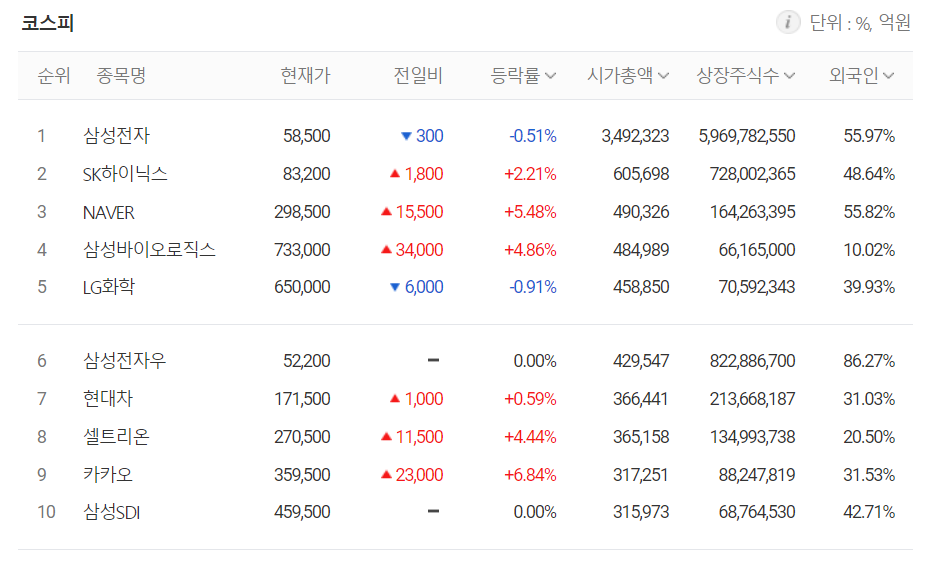Viewport: 951px width, 568px height.
Task: Click LG화학 down change 6,000
Action: 416,287
